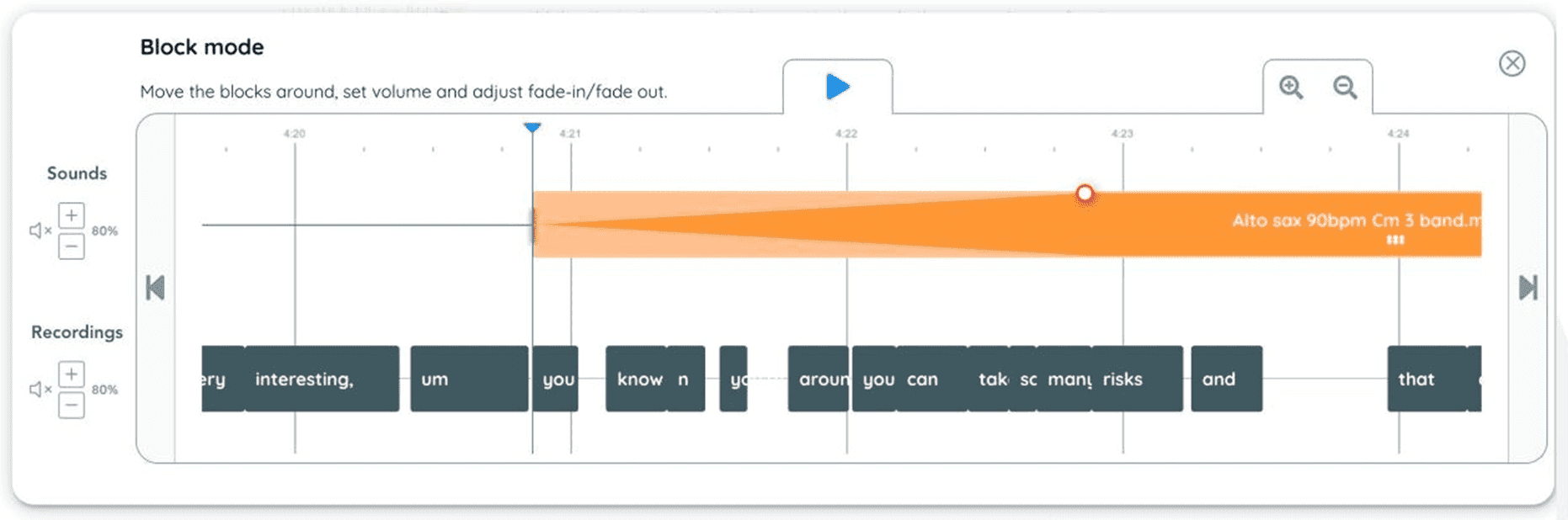Screen dimensions: 1568x520
Task: Select the "that" recording block
Action: coord(1427,379)
